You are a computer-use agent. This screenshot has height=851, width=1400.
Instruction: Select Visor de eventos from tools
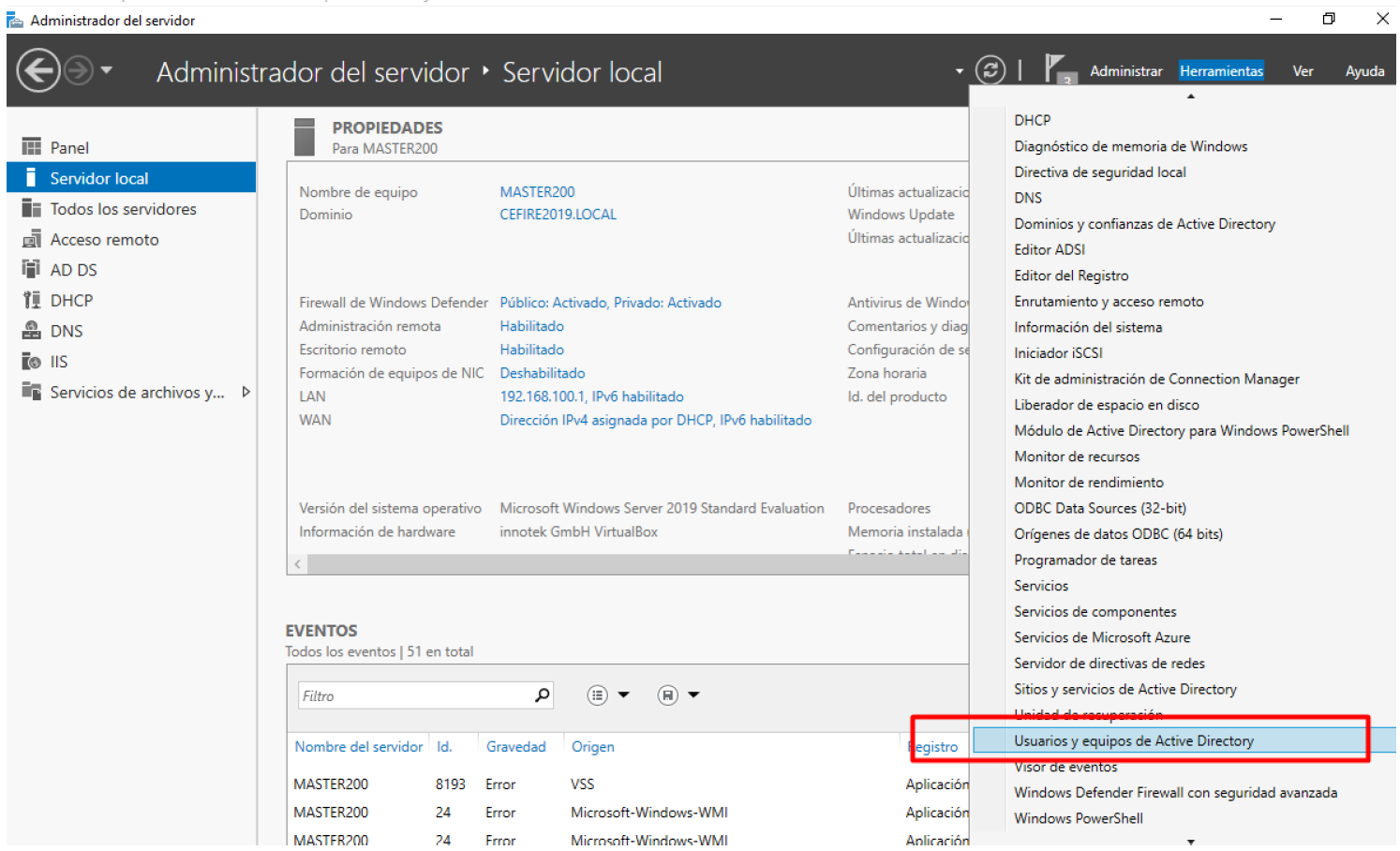click(x=1065, y=768)
